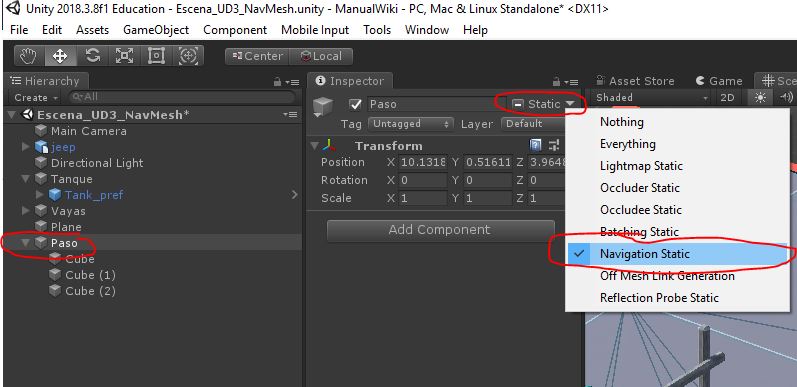797x387 pixels.
Task: Open Tank_pref prefab with right arrow
Action: point(295,194)
